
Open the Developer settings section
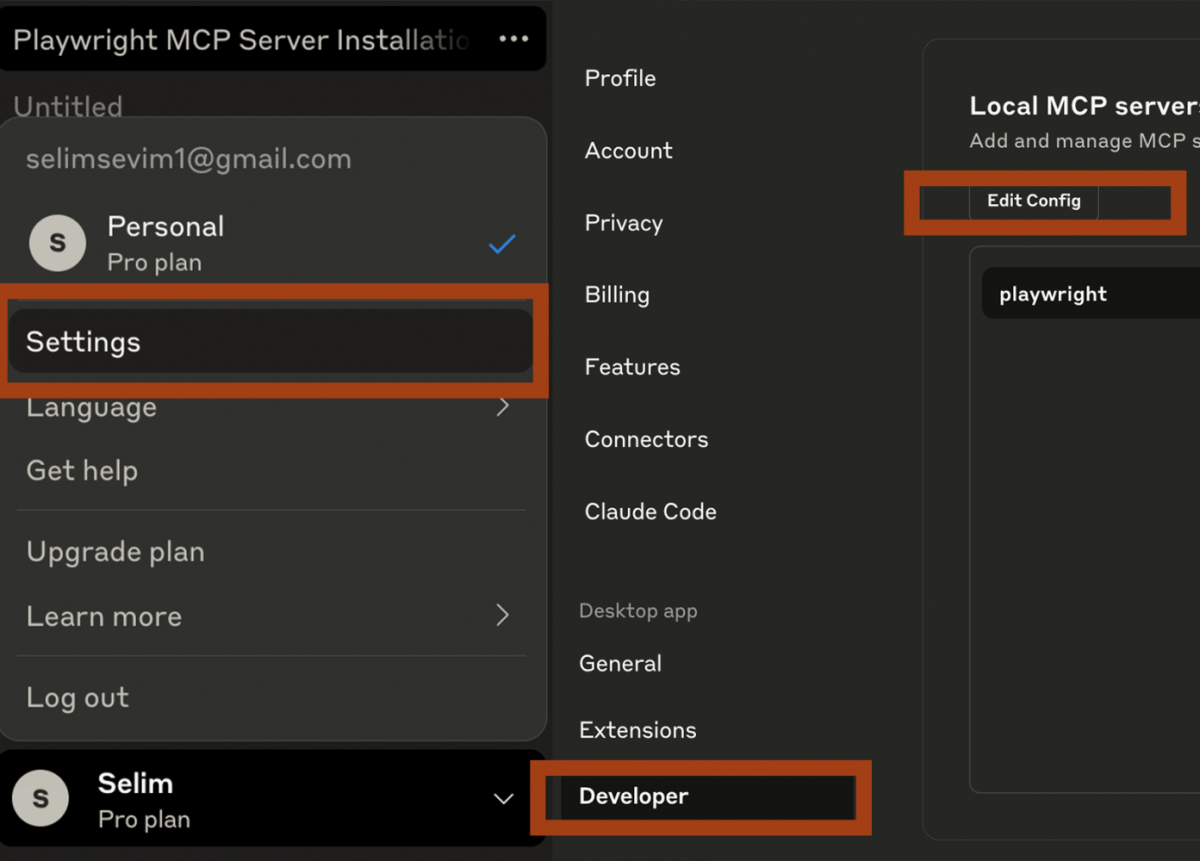(634, 797)
